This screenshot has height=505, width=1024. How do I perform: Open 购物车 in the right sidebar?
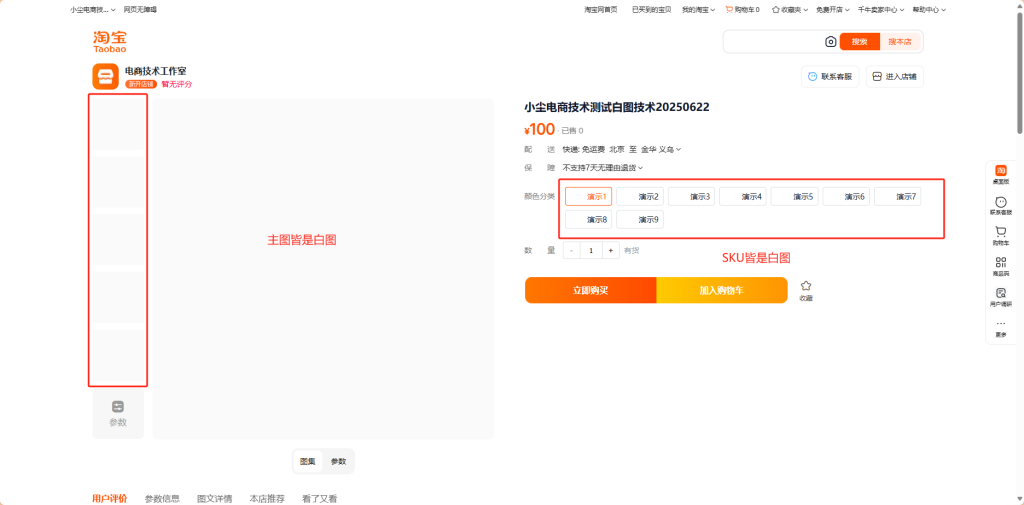tap(1000, 235)
